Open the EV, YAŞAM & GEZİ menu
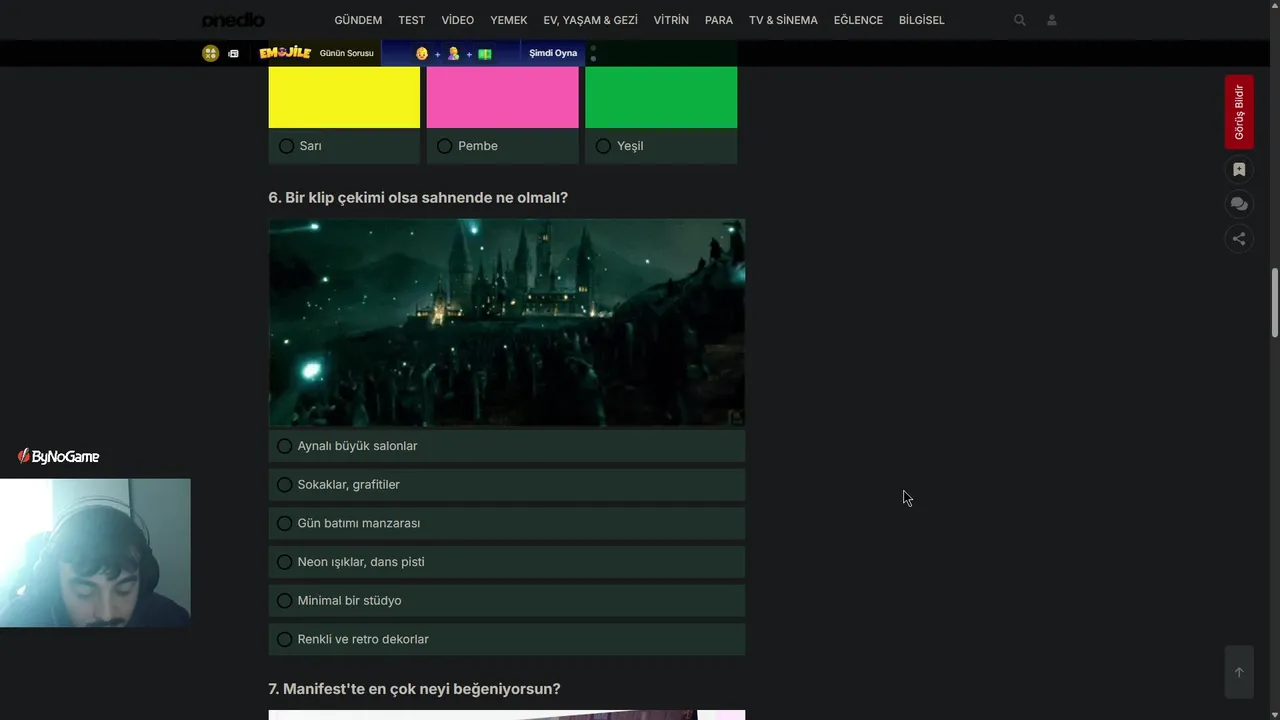The image size is (1280, 720). [x=590, y=20]
